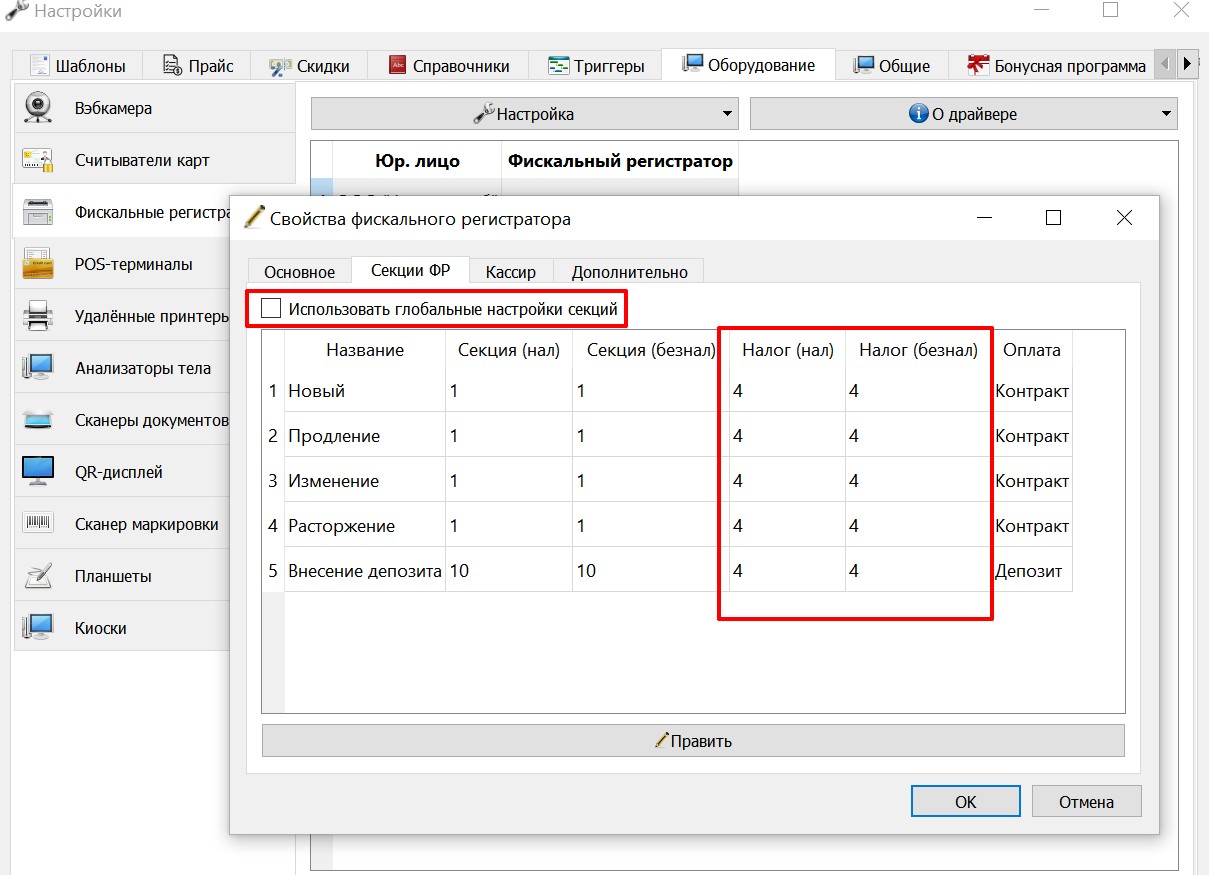
Task: Open the Сканеры документов scanner icon
Action: (x=38, y=420)
